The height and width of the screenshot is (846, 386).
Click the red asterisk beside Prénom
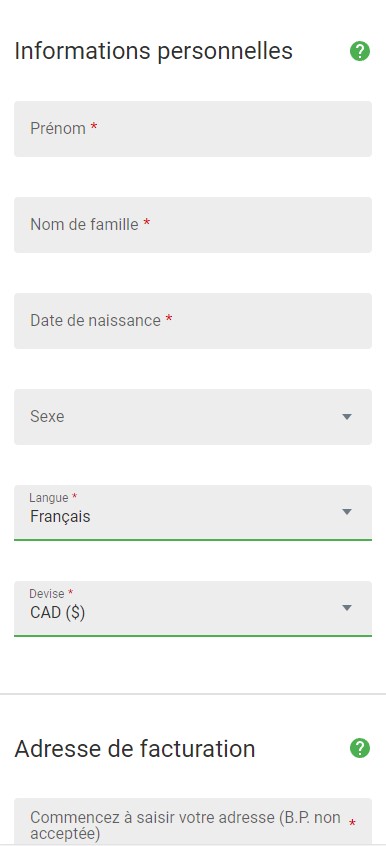94,127
